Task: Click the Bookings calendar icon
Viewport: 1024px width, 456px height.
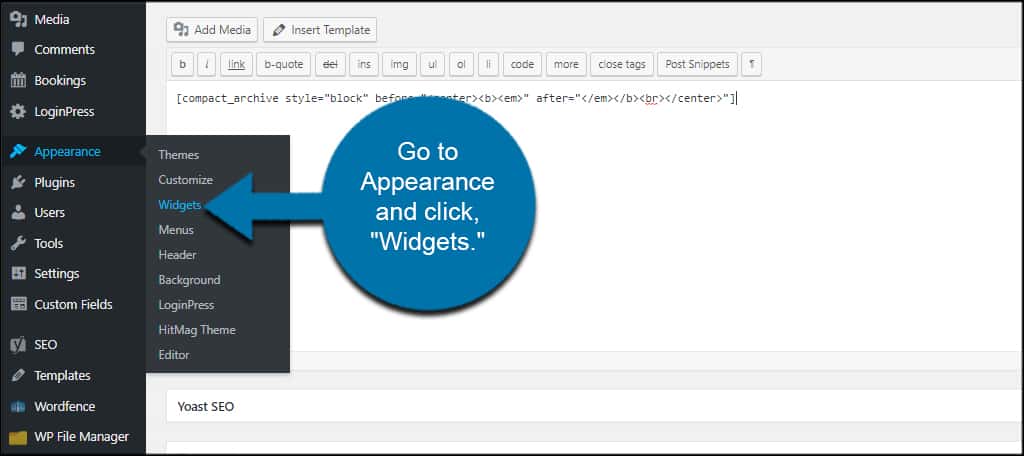Action: (18, 80)
